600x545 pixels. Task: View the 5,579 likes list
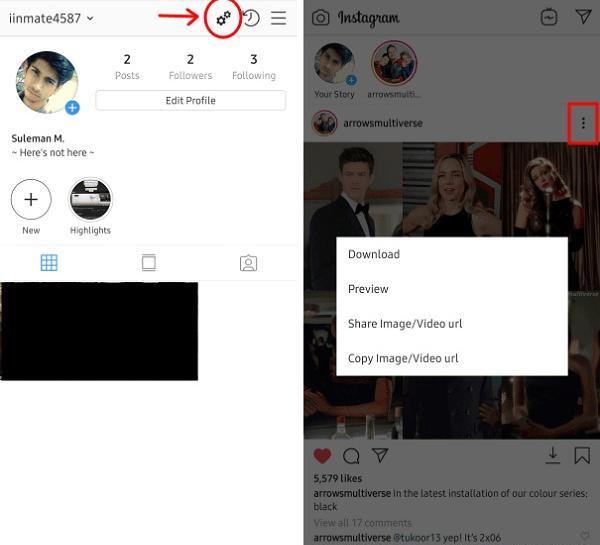pos(338,478)
